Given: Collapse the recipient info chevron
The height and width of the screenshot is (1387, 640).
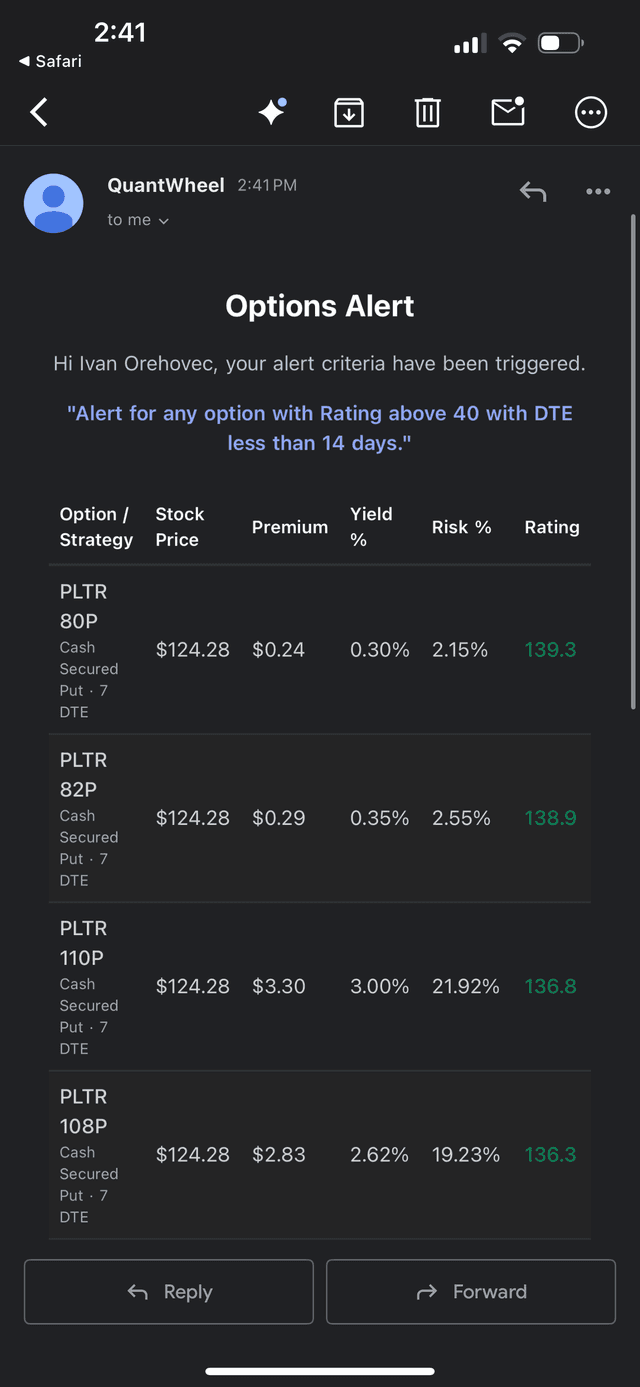Looking at the screenshot, I should pos(163,220).
